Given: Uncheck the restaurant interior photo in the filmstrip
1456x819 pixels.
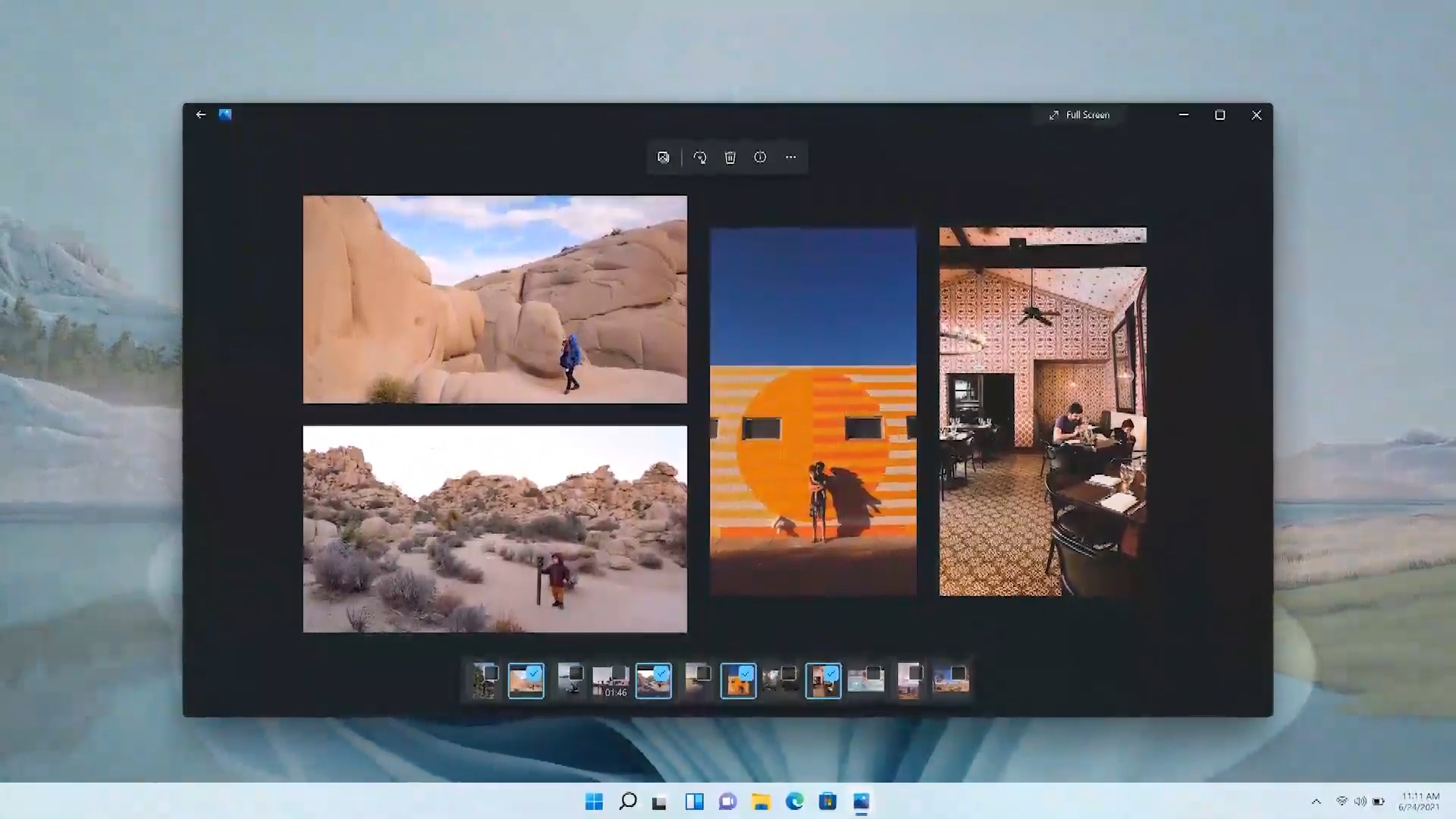Looking at the screenshot, I should 824,680.
